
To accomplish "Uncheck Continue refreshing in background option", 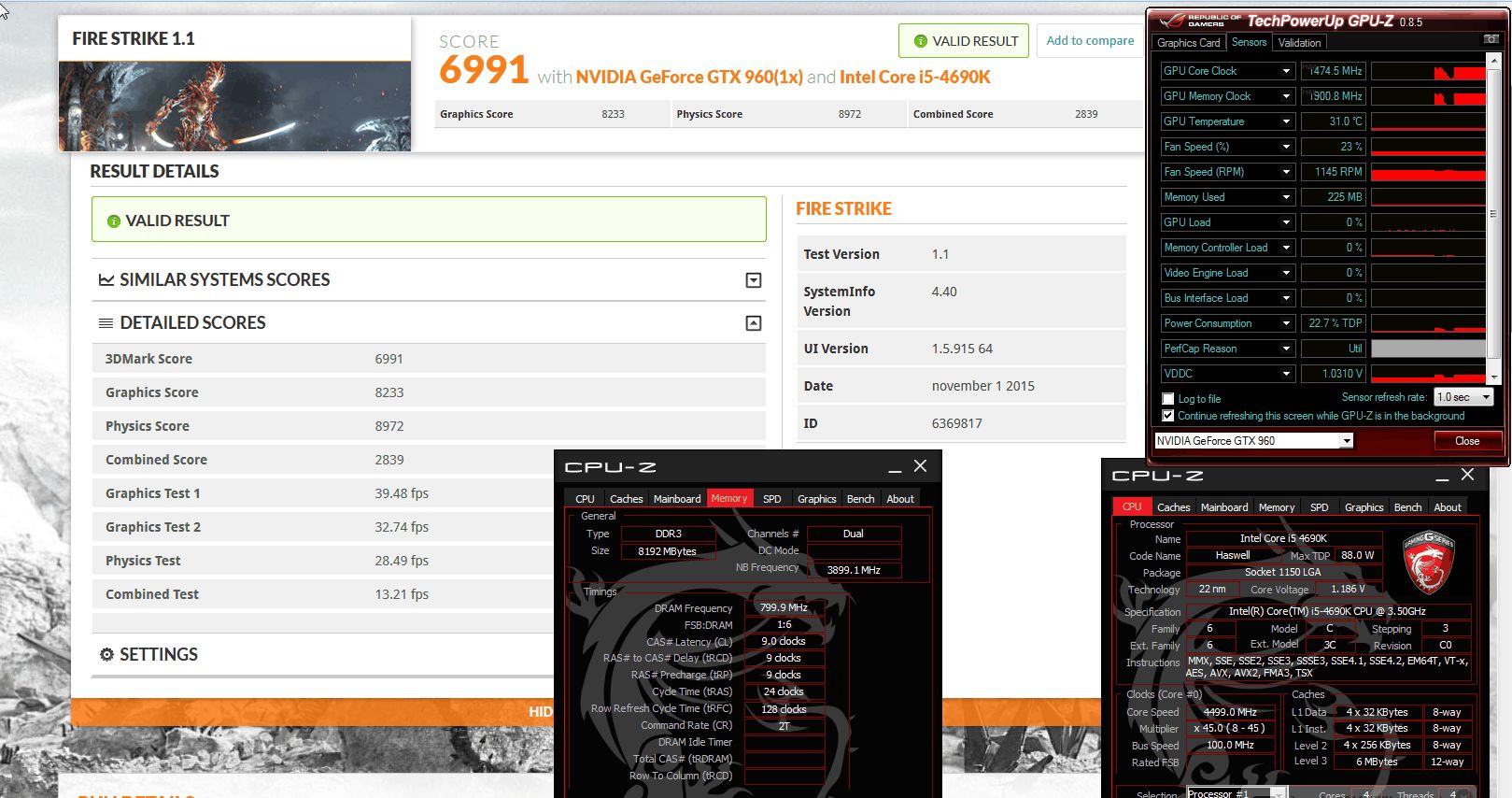I will click(x=1167, y=416).
